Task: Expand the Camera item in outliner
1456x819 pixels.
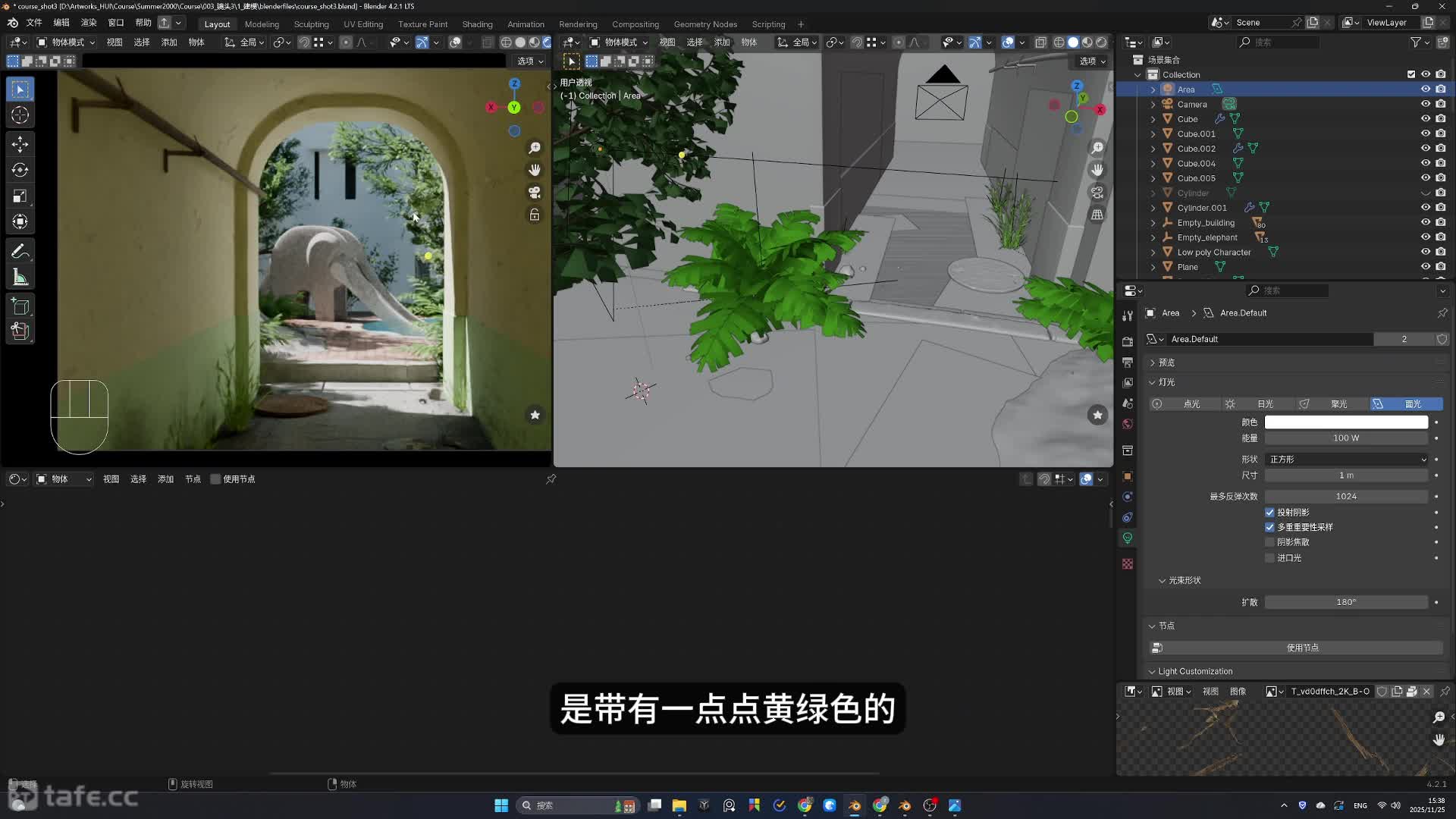Action: pyautogui.click(x=1153, y=105)
